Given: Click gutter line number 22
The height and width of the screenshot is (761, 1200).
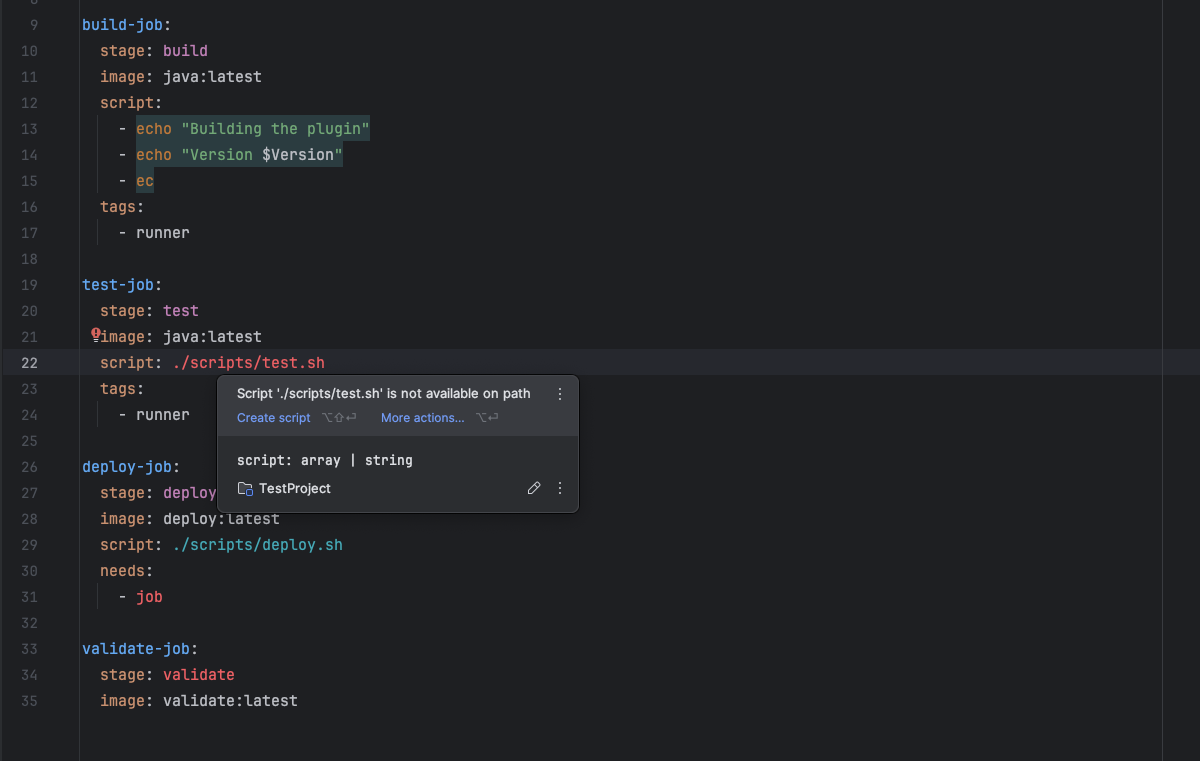Looking at the screenshot, I should pyautogui.click(x=29, y=363).
